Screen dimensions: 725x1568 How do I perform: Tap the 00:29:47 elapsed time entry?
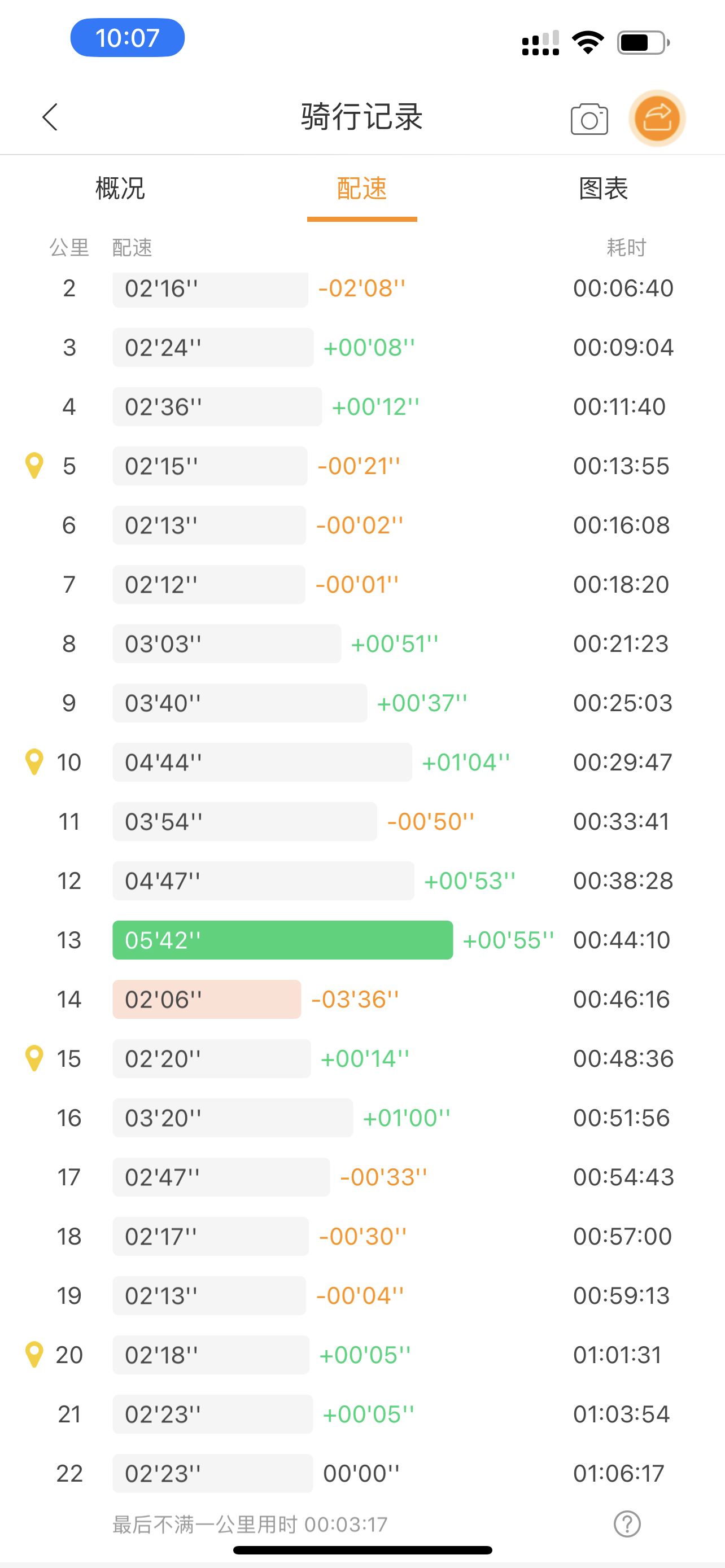[623, 762]
